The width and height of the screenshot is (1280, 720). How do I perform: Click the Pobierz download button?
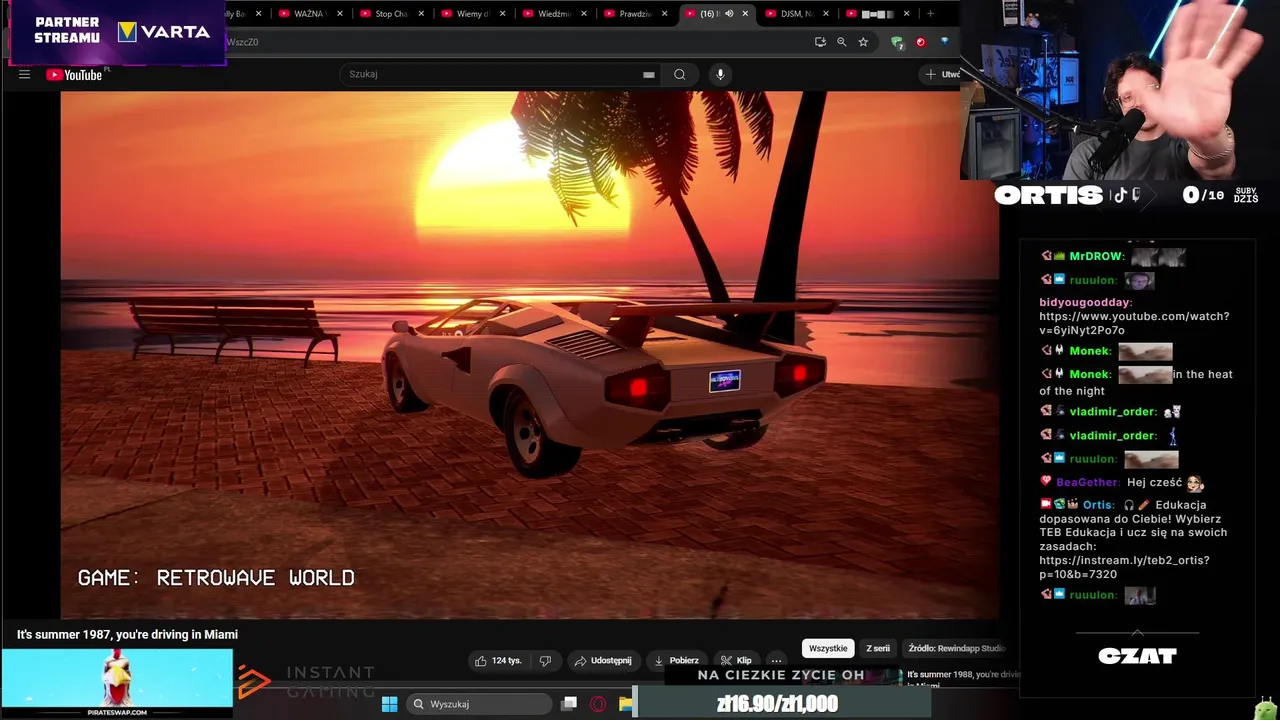tap(677, 661)
